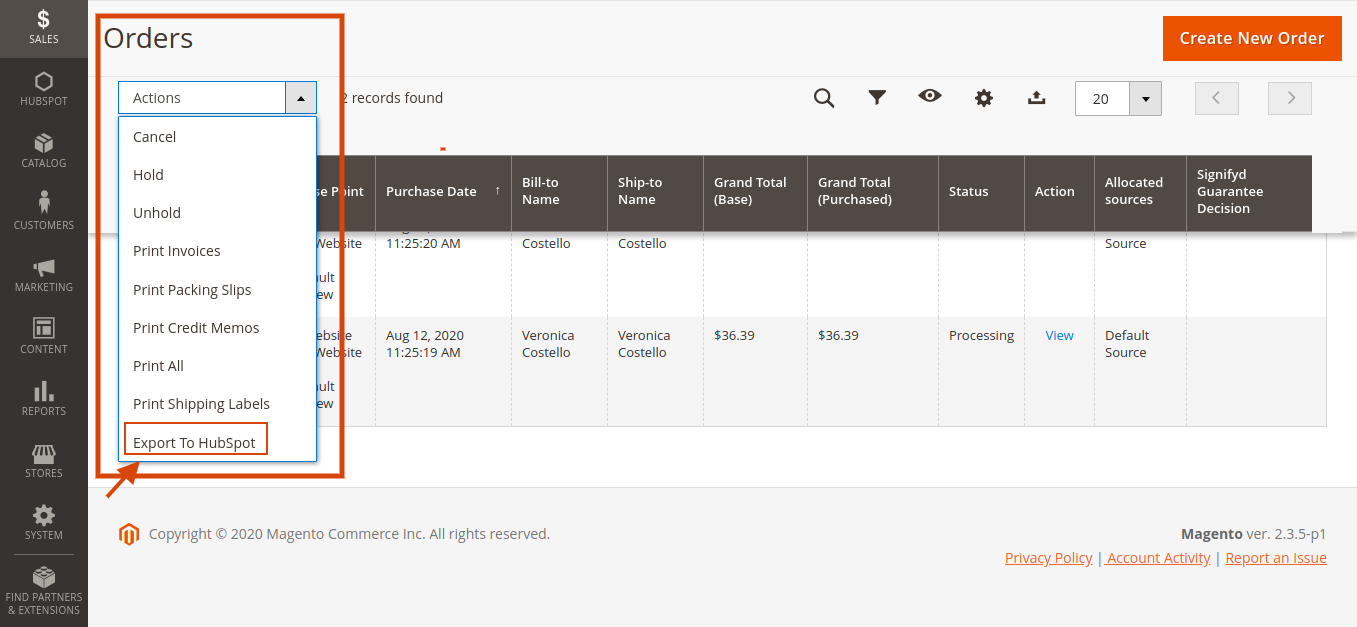Image resolution: width=1357 pixels, height=627 pixels.
Task: Click the Allocated sources column header
Action: (x=1140, y=192)
